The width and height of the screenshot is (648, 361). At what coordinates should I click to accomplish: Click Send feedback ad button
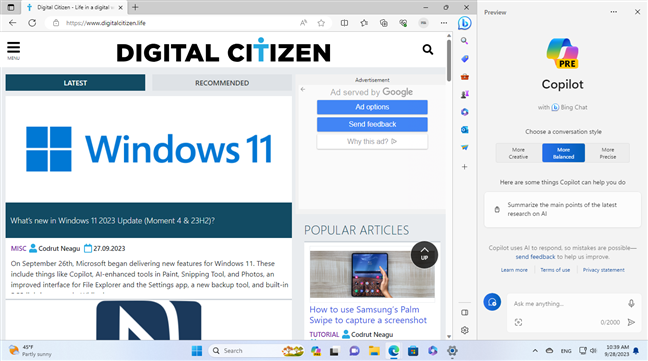coord(372,124)
